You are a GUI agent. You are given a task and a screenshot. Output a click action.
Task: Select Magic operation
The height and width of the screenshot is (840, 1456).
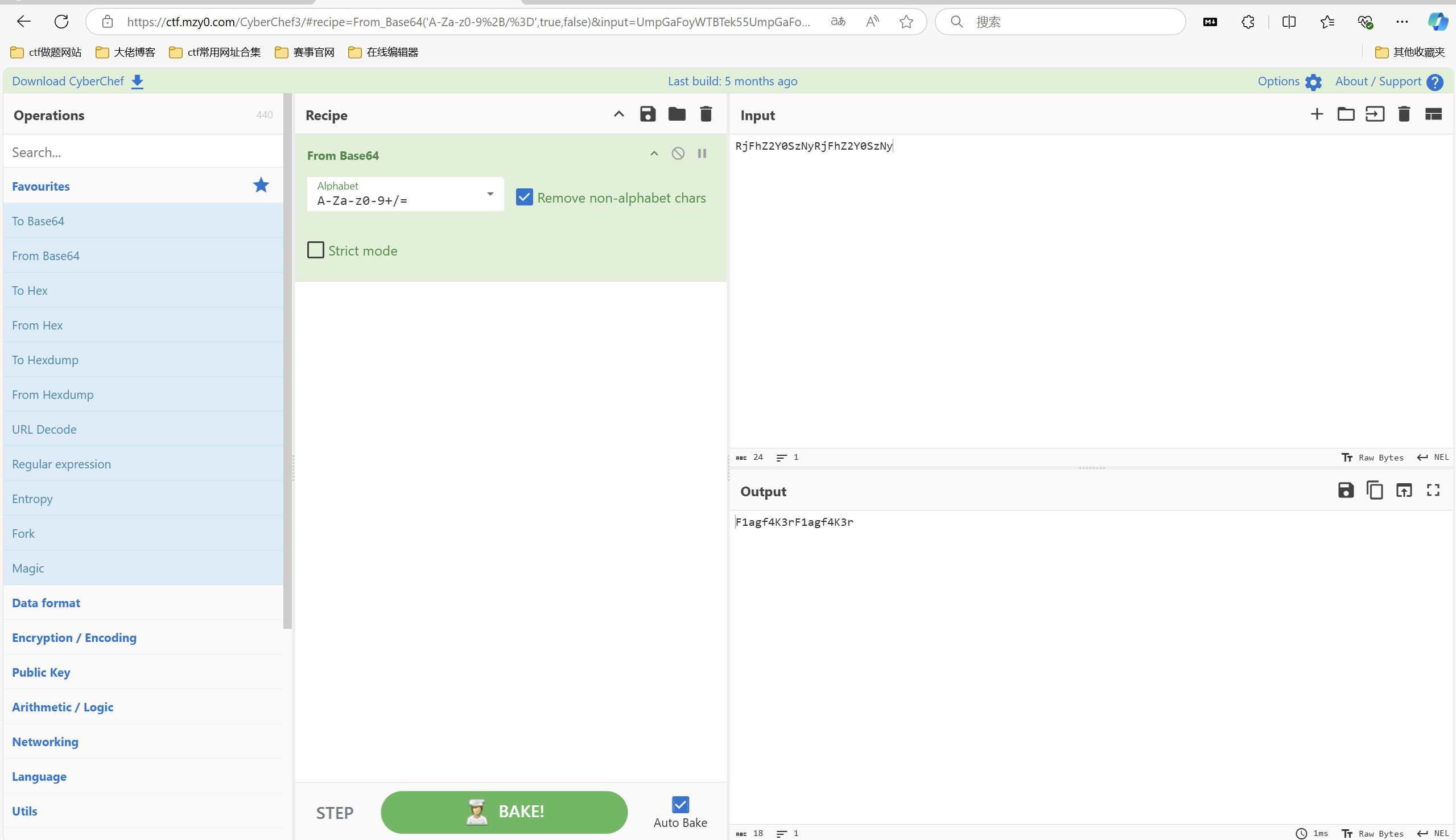(143, 568)
